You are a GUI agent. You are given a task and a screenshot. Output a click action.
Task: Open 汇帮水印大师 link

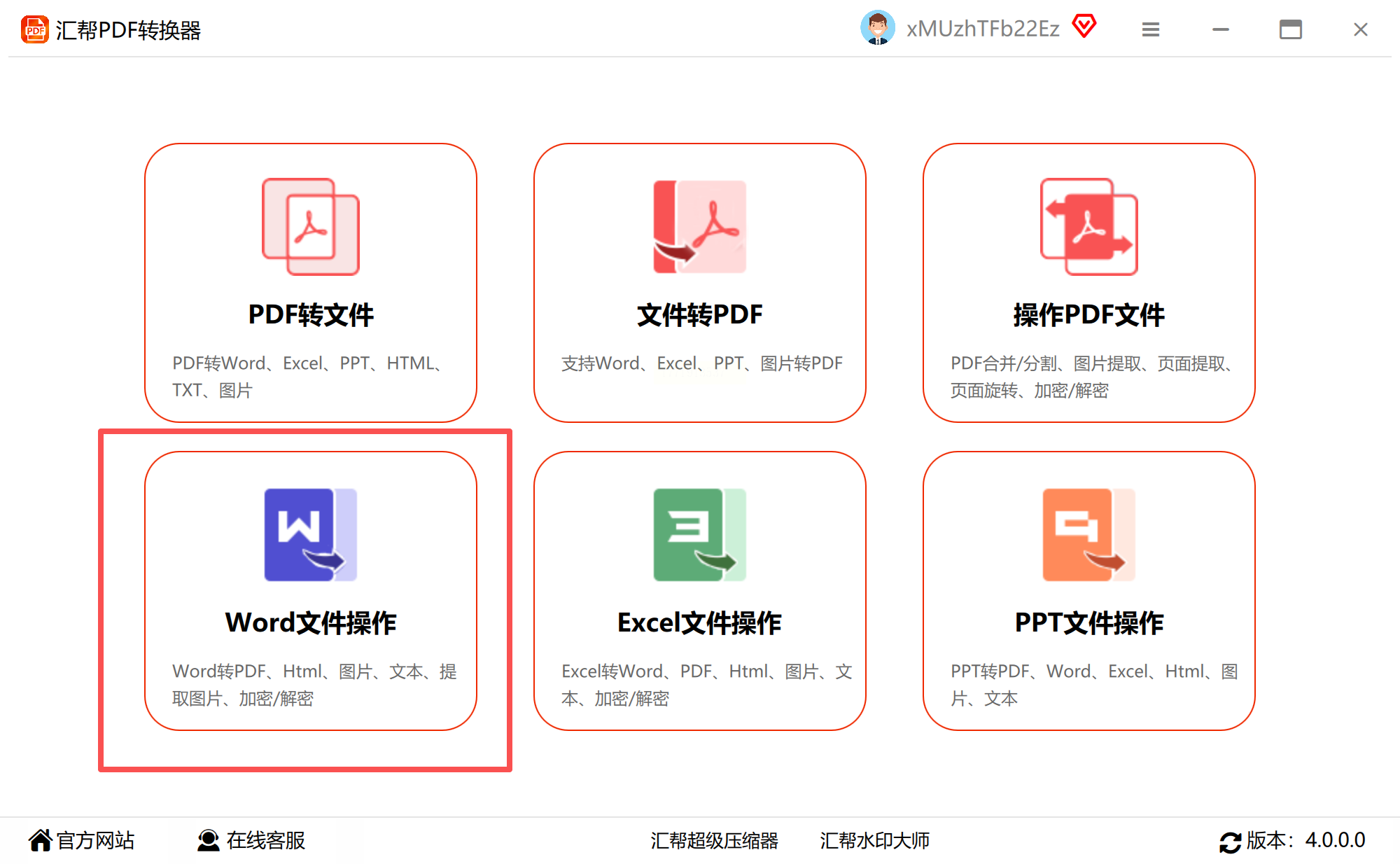[874, 840]
